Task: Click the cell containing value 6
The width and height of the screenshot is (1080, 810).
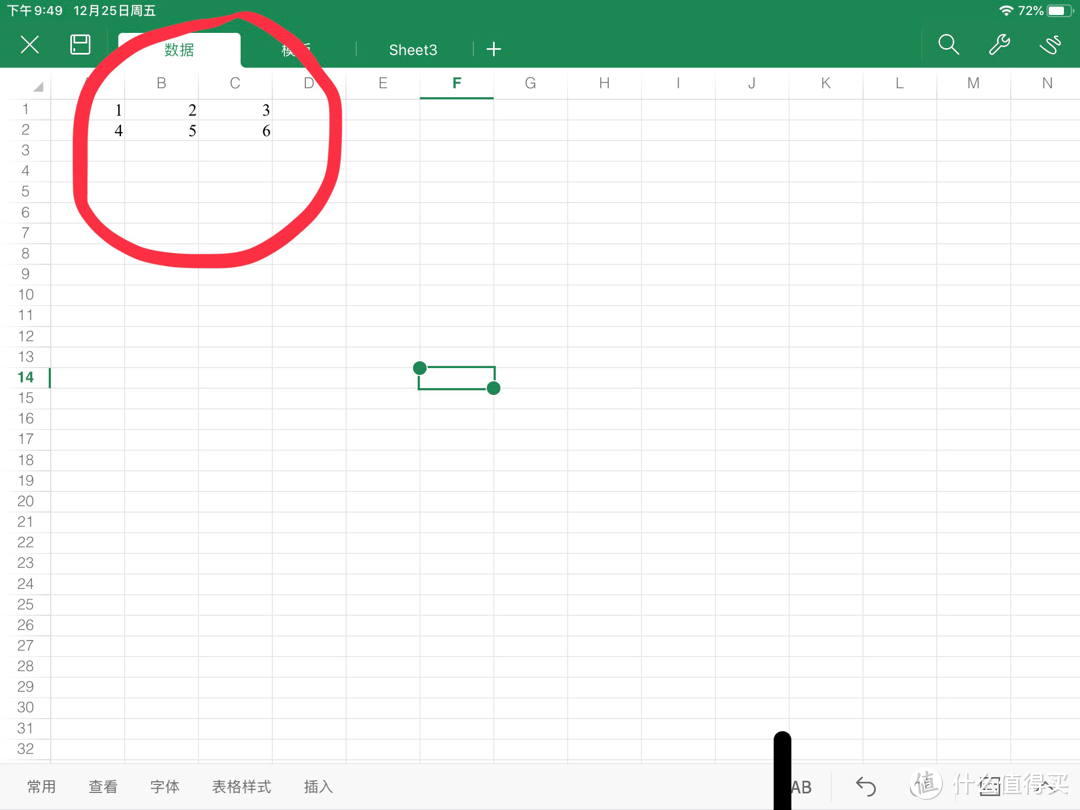Action: pos(235,131)
